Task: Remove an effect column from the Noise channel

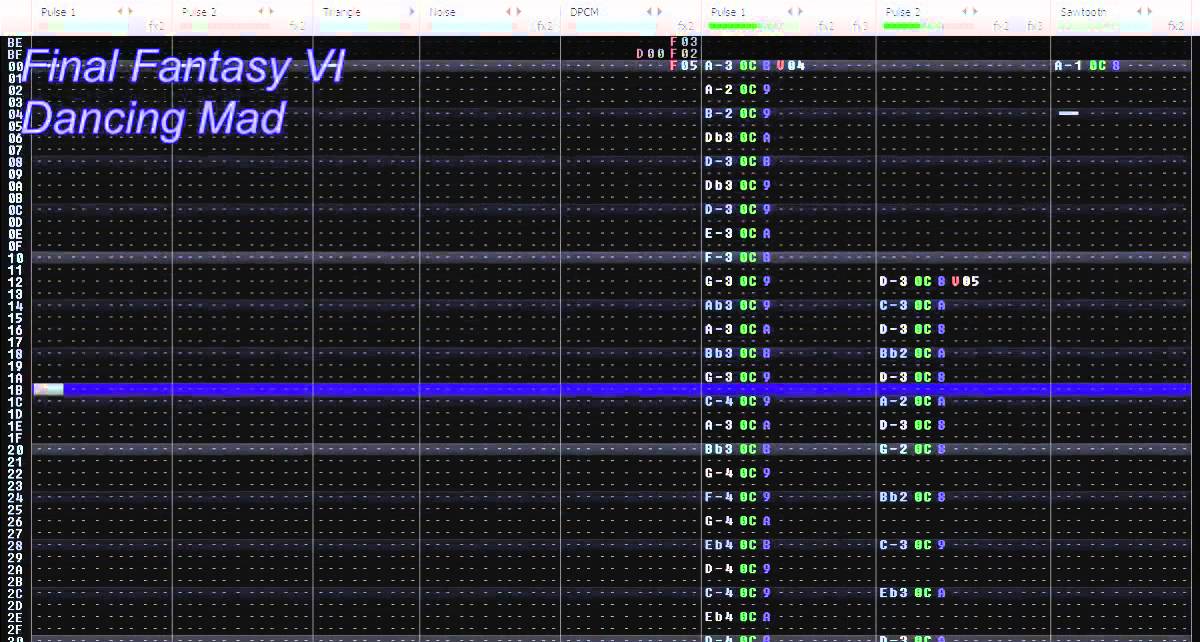Action: pyautogui.click(x=508, y=12)
